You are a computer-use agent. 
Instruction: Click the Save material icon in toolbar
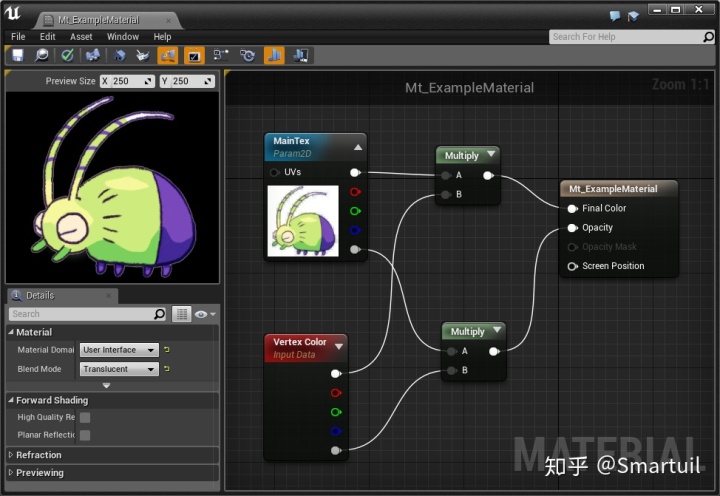pyautogui.click(x=17, y=56)
